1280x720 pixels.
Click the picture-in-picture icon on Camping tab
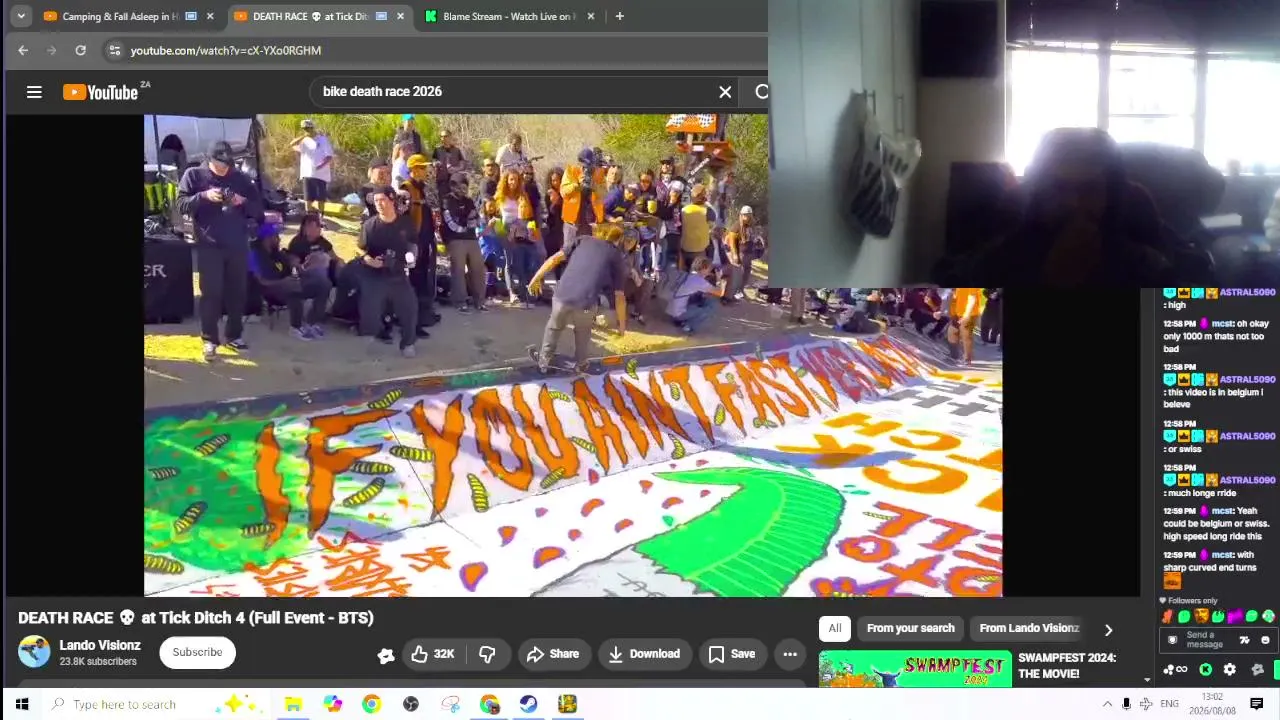pos(191,16)
